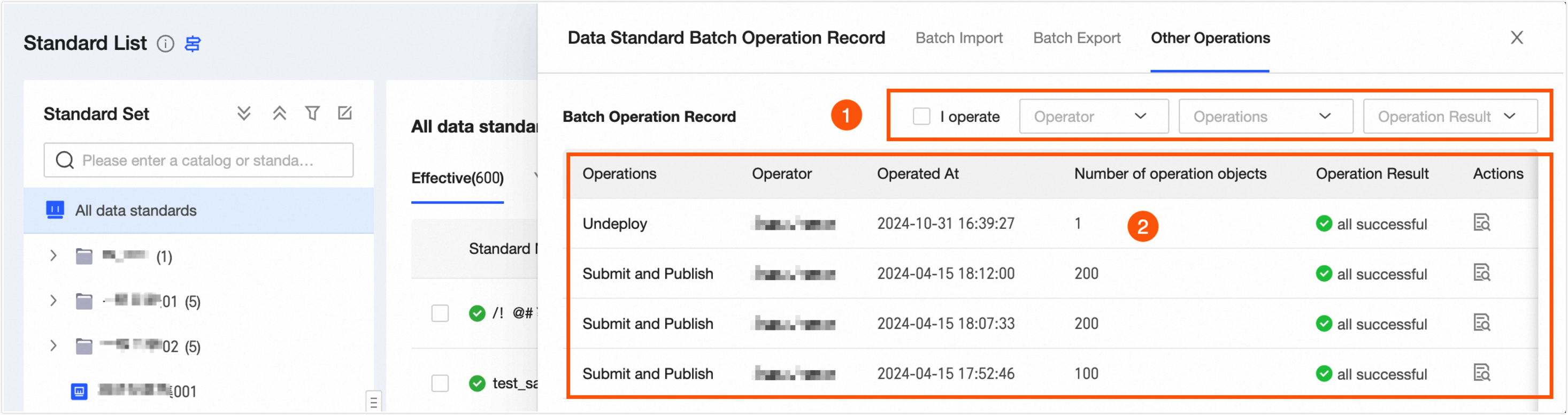
Task: Check the box for the /! @# standard row
Action: pos(440,313)
